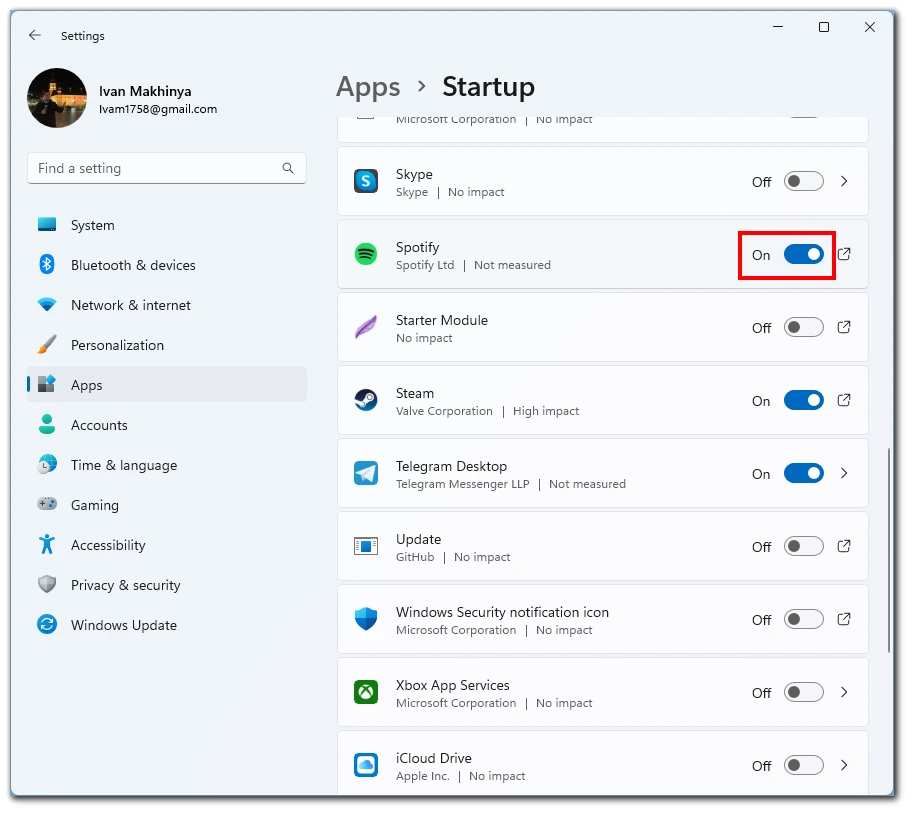Click the Skype app icon
This screenshot has width=912, height=814.
(366, 181)
